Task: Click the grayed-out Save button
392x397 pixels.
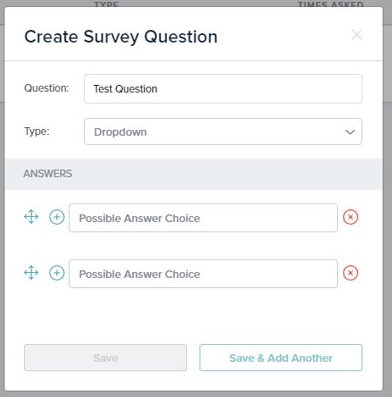Action: pos(105,358)
